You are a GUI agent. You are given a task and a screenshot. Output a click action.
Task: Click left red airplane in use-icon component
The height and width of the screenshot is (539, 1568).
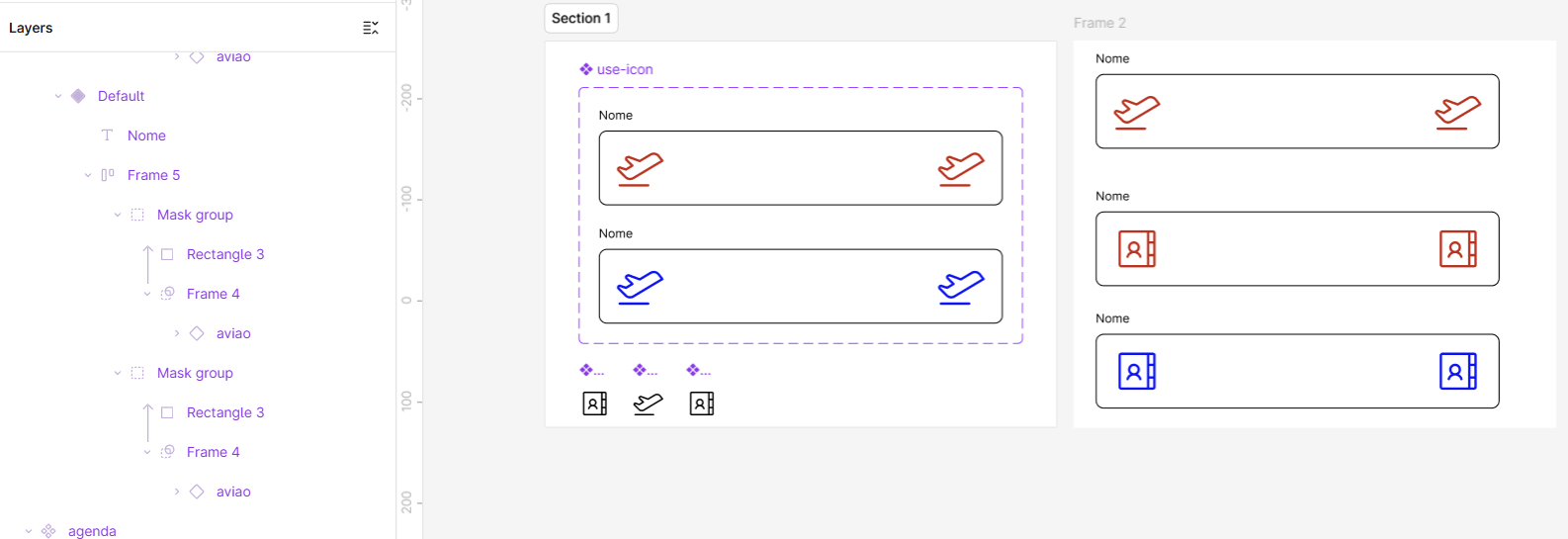tap(640, 169)
